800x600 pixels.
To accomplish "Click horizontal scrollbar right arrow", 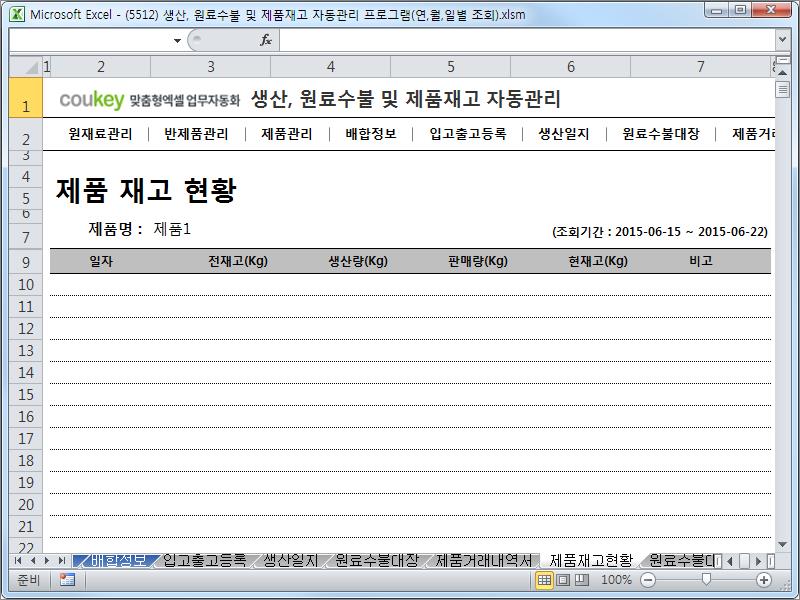I will [x=759, y=561].
